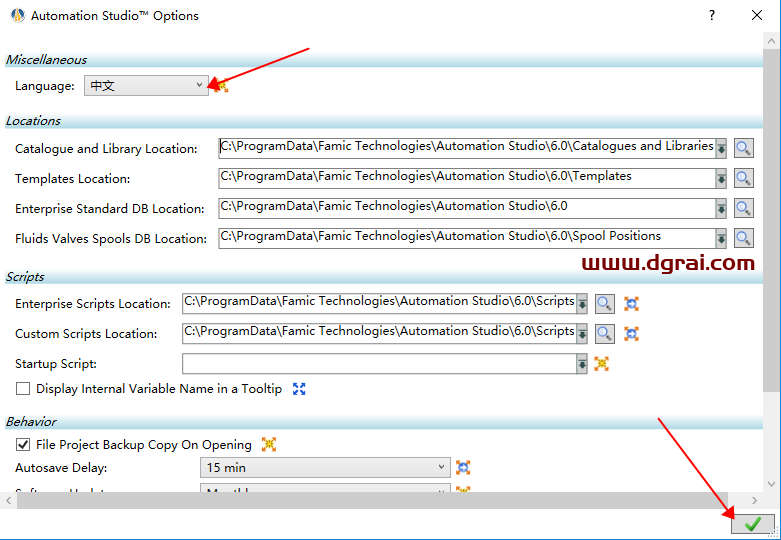The width and height of the screenshot is (781, 540).
Task: Expand Fluids Valves Spools DB Location dropdown
Action: click(721, 238)
